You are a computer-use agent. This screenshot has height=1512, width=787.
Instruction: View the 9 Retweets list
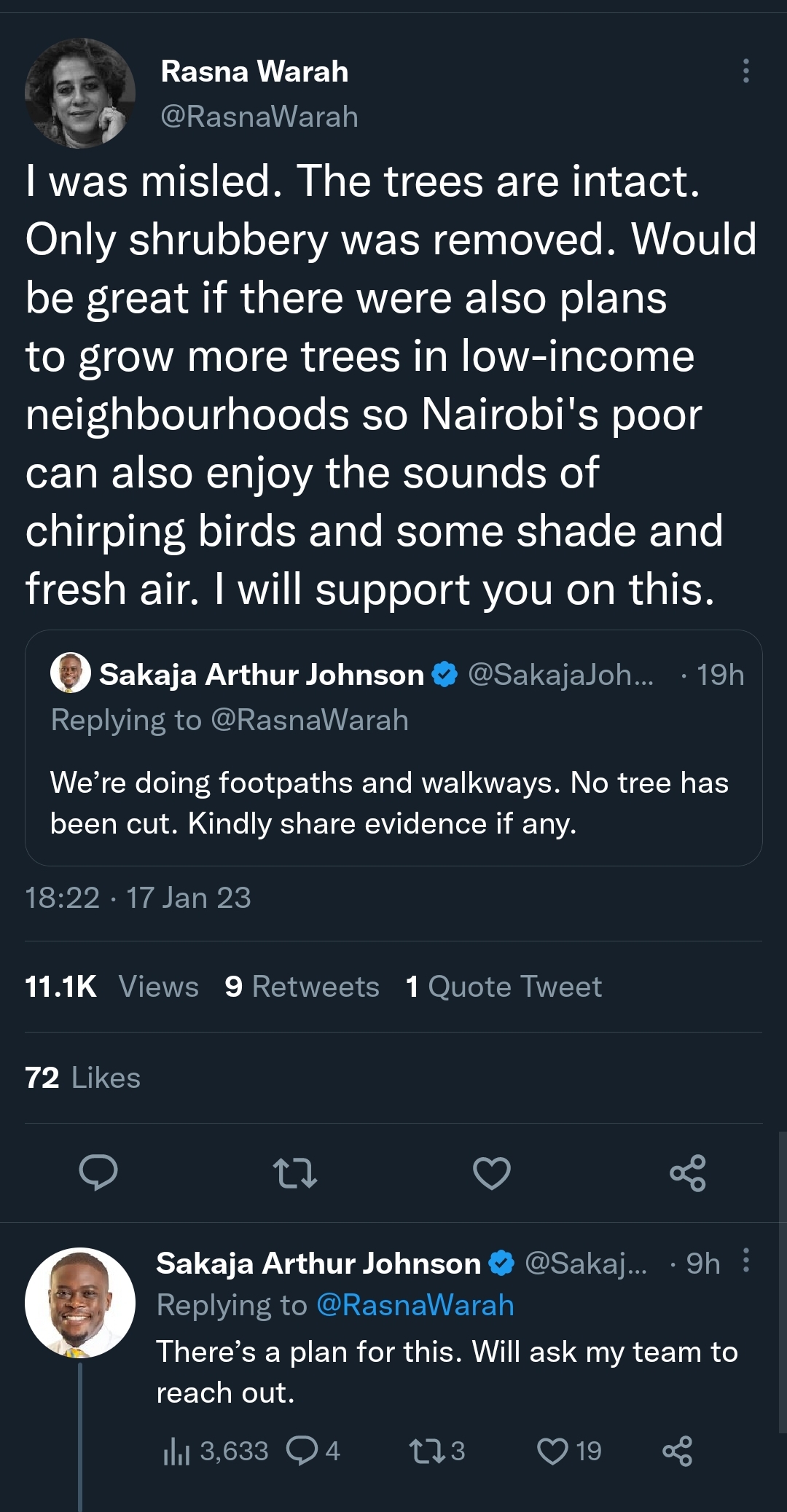click(x=302, y=987)
